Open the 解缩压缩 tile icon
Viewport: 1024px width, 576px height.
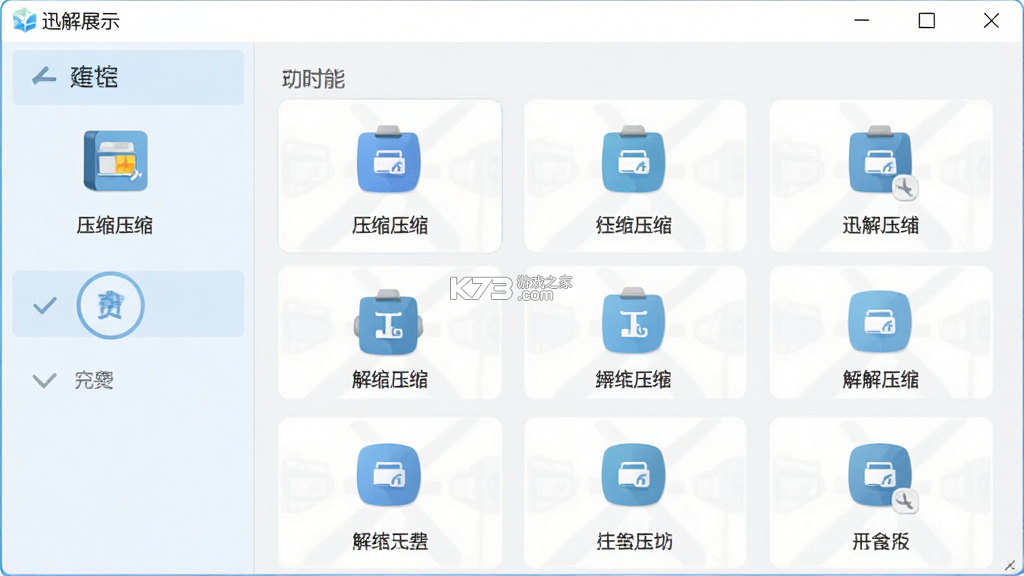389,322
